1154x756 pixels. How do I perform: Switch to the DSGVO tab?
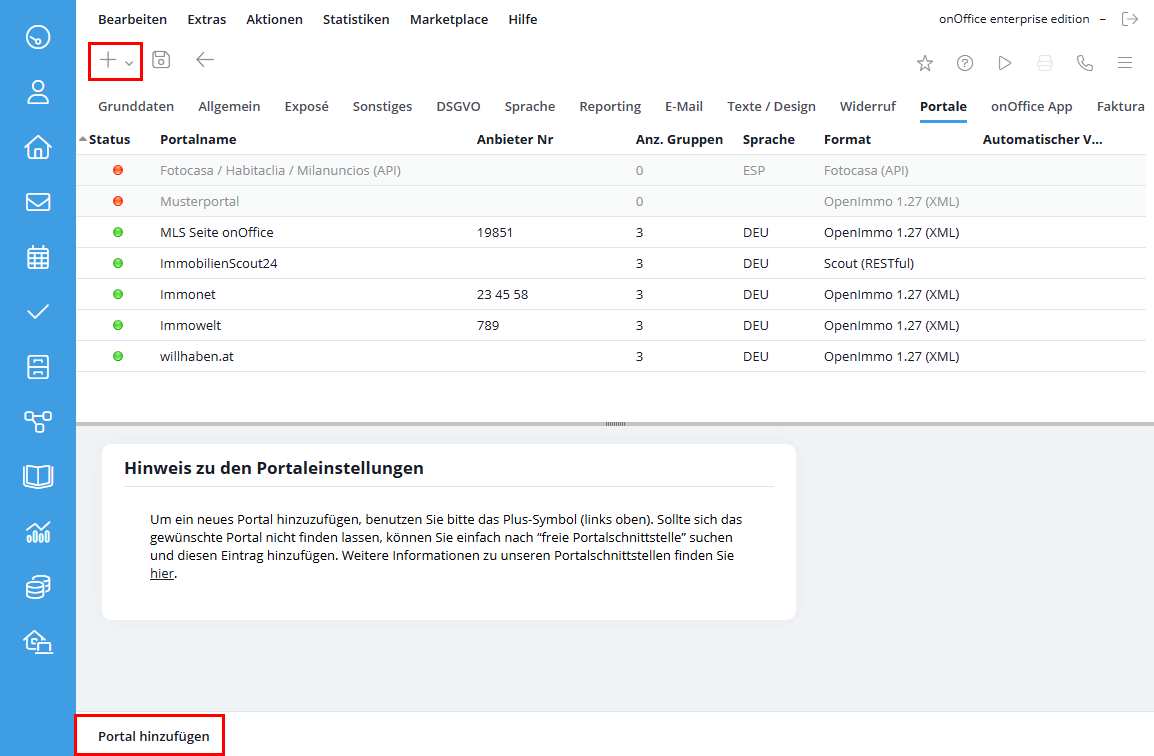(458, 107)
